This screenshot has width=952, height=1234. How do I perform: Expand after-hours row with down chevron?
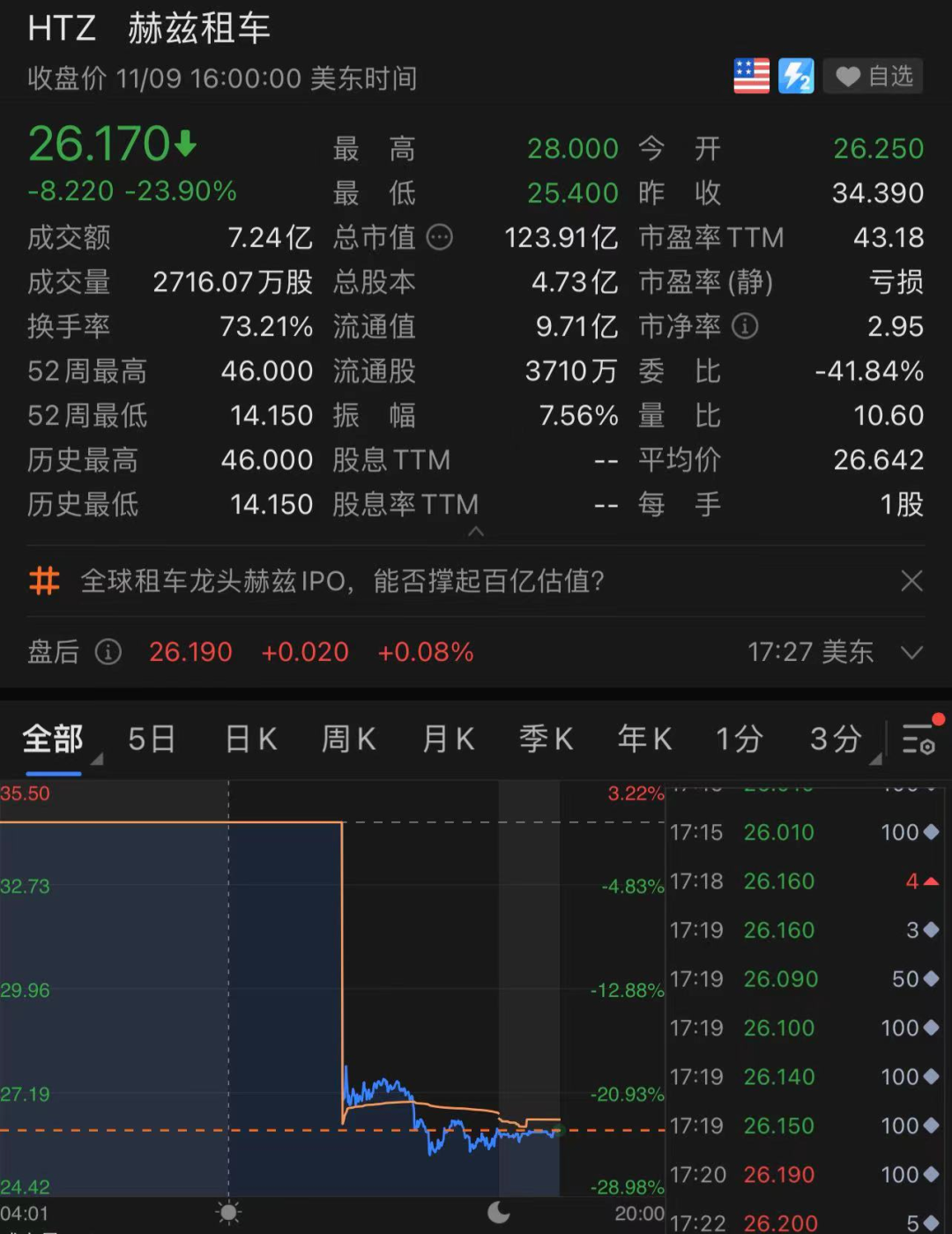pyautogui.click(x=911, y=653)
